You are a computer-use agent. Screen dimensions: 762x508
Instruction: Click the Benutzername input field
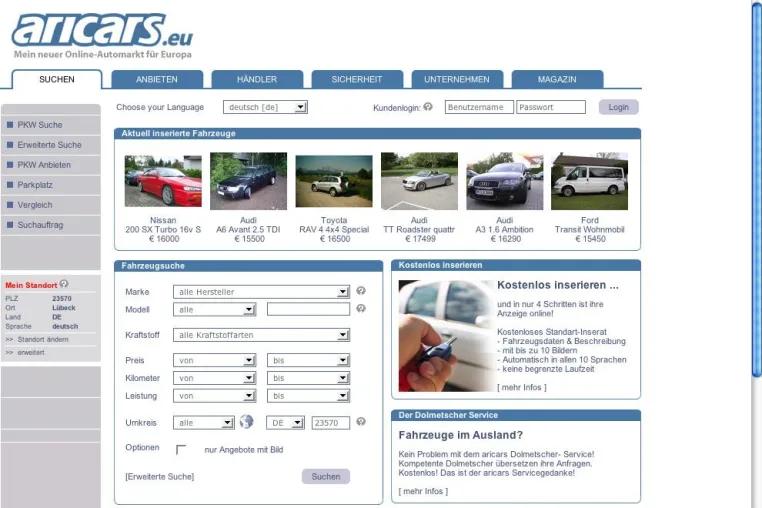coord(479,107)
